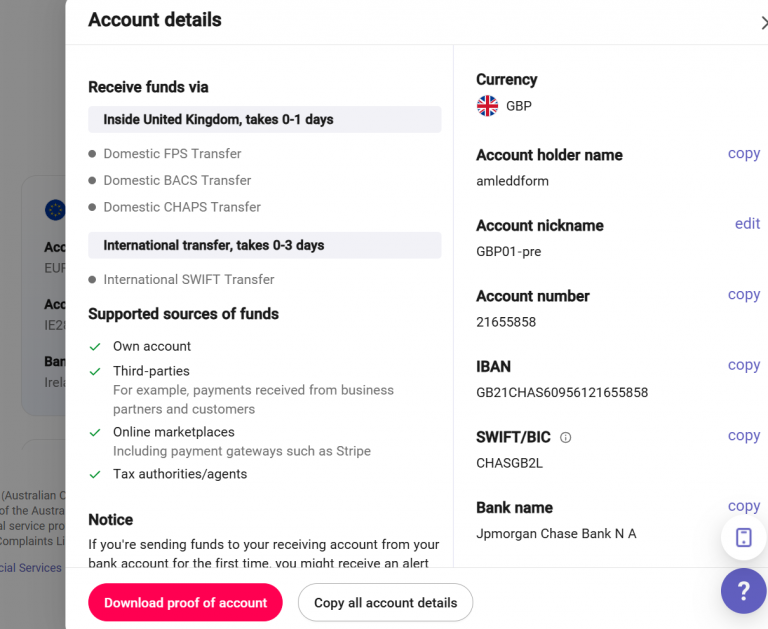Viewport: 768px width, 629px height.
Task: Click the floating mobile device icon
Action: point(744,537)
